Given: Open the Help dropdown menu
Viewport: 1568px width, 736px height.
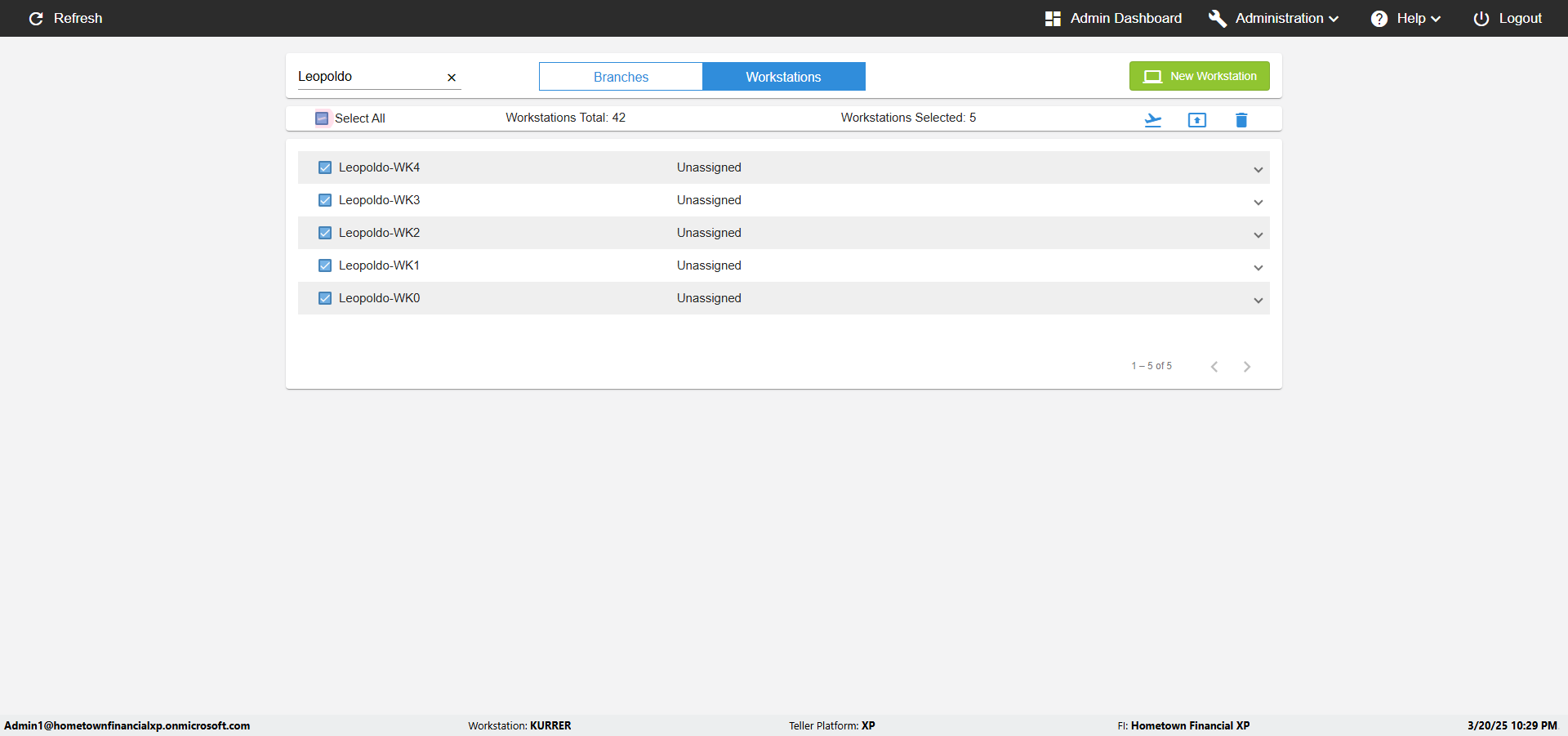Looking at the screenshot, I should pos(1405,18).
